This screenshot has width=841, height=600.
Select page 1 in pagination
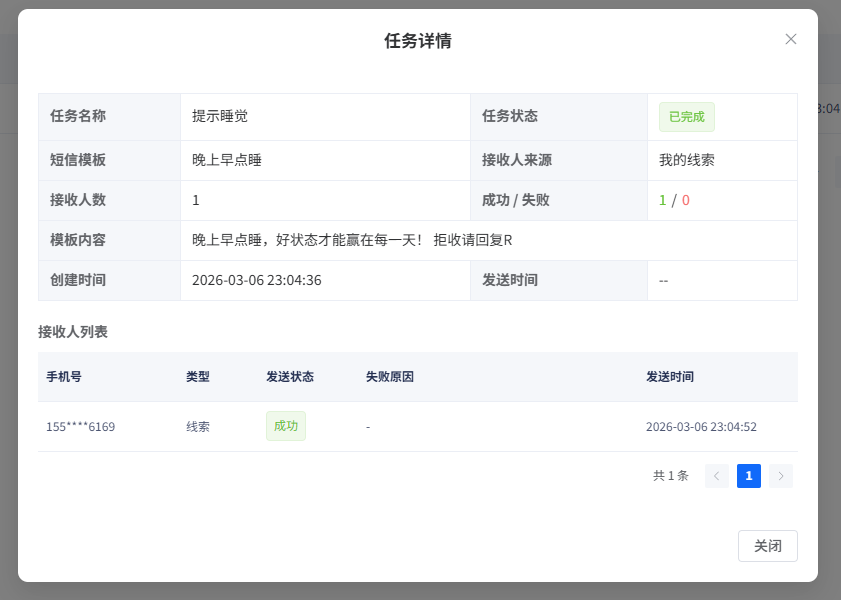coord(748,476)
